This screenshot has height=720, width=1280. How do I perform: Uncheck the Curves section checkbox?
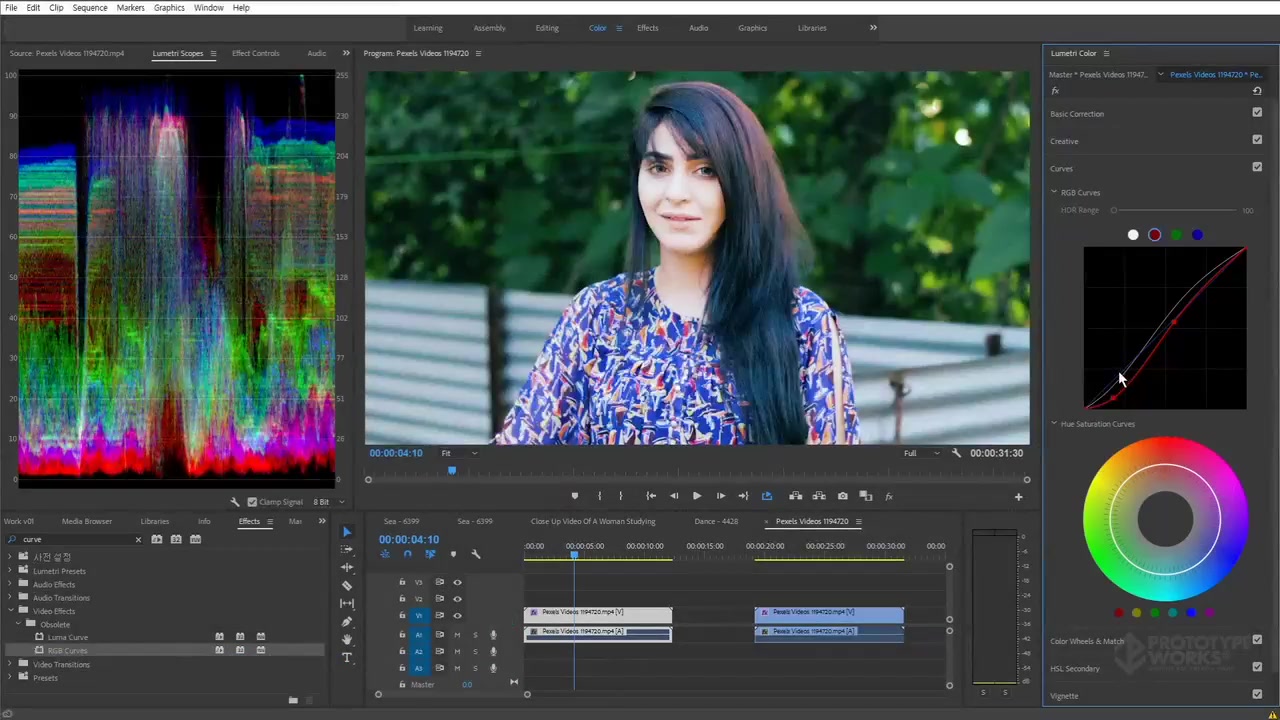[x=1257, y=167]
